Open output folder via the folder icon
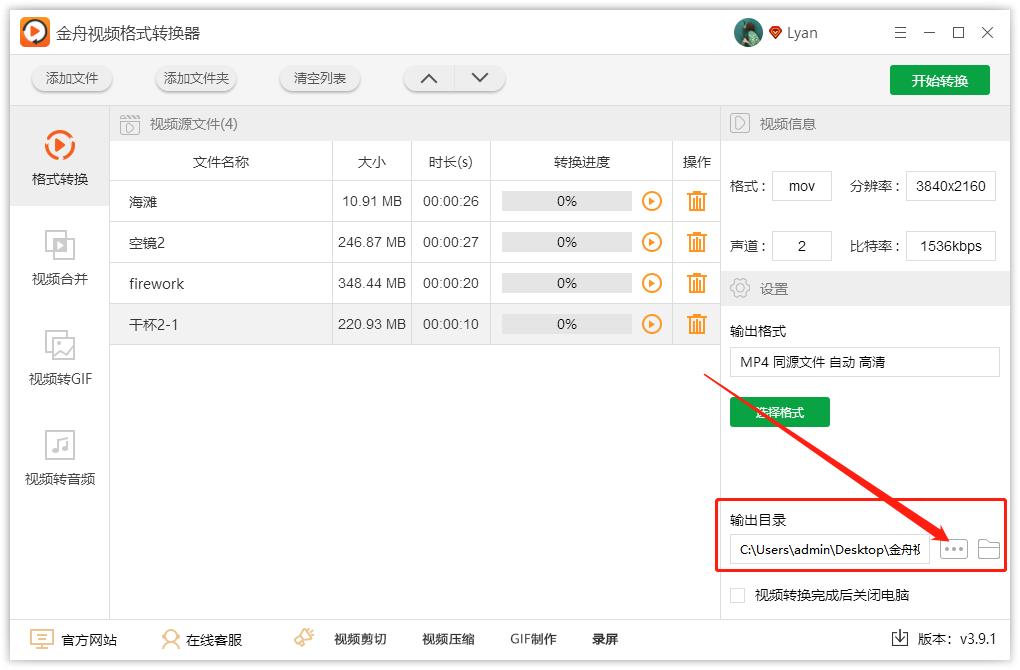Screen dimensions: 1020x670 (987, 549)
